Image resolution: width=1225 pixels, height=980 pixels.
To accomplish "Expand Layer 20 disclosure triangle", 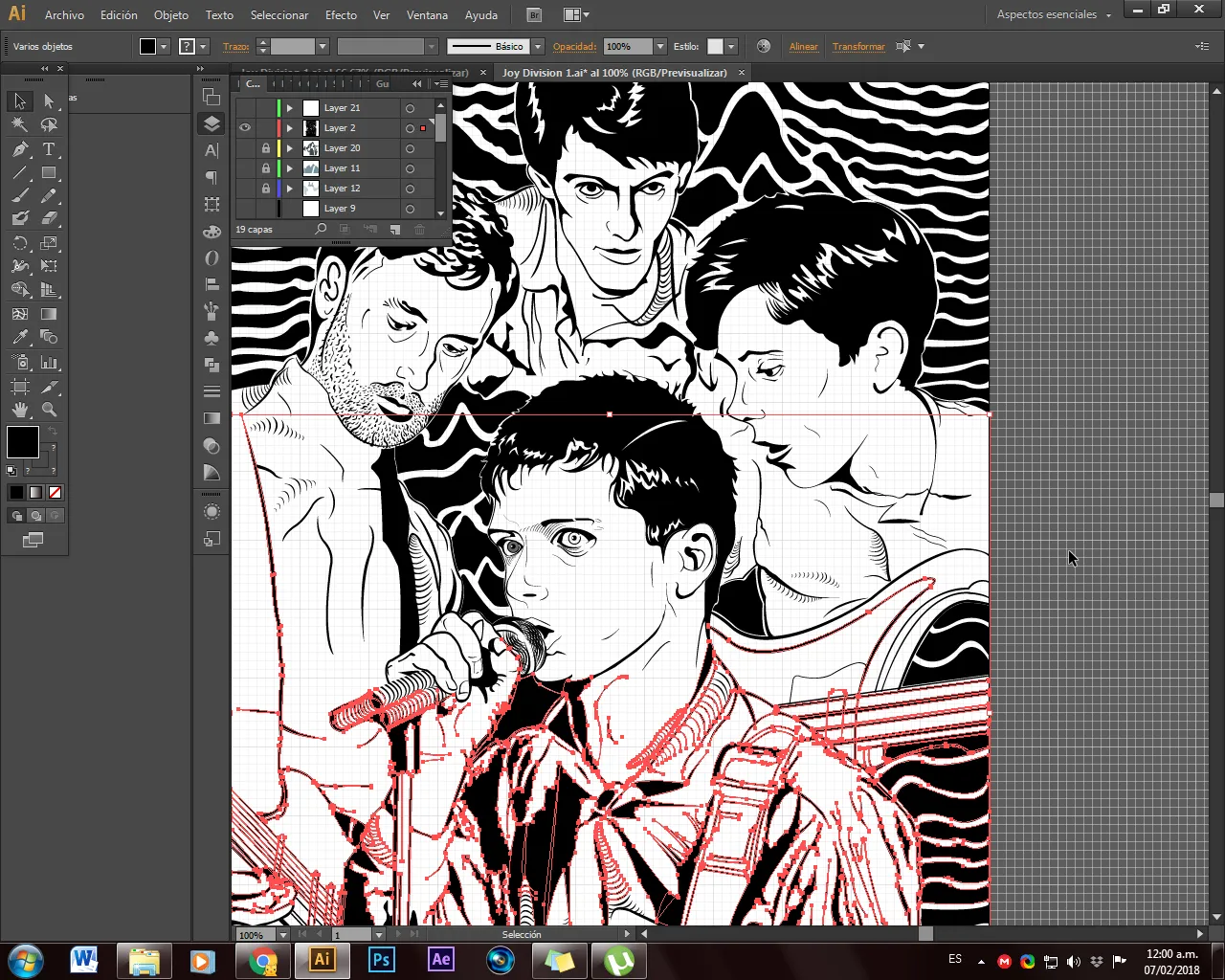I will (x=290, y=148).
